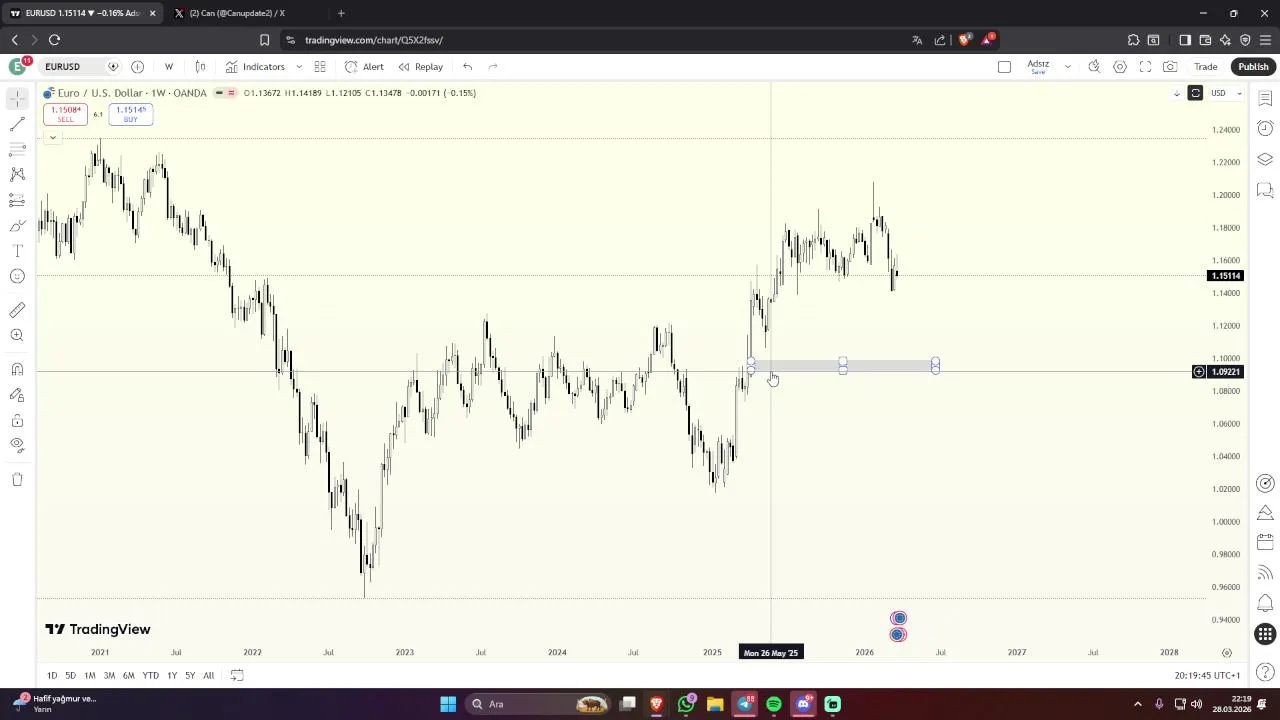1280x720 pixels.
Task: Open the Alerts clock icon in right sidebar
Action: coord(1265,128)
